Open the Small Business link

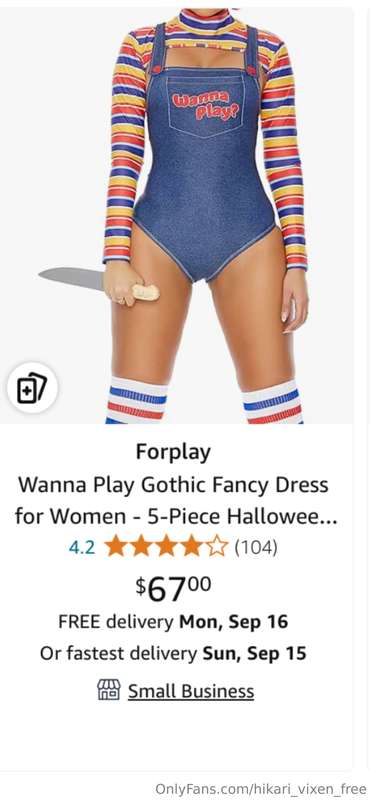(190, 691)
